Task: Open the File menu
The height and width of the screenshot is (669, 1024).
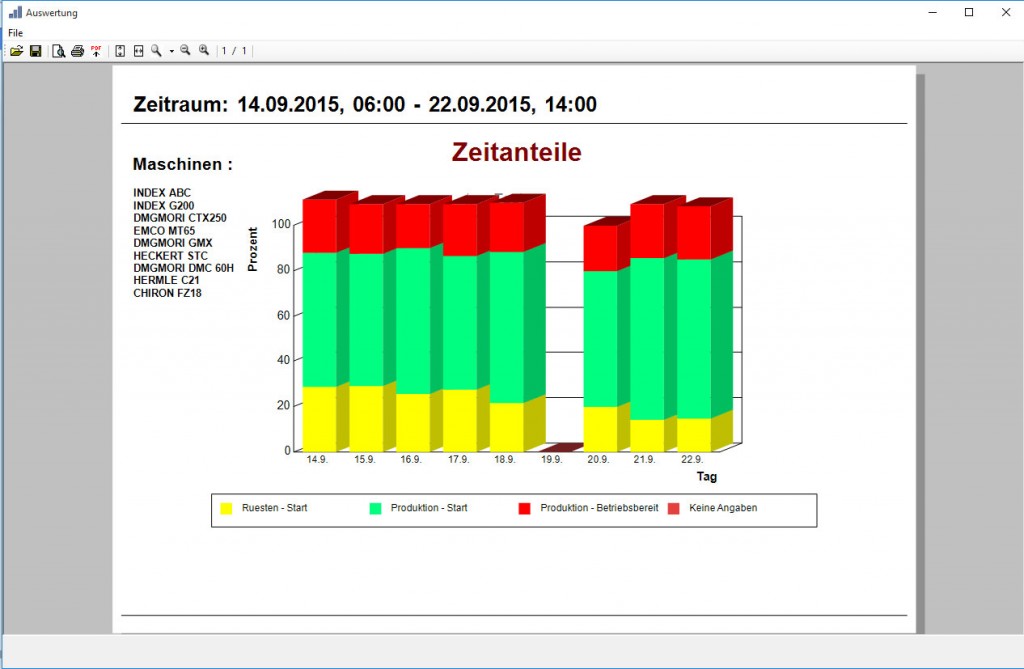Action: coord(15,33)
